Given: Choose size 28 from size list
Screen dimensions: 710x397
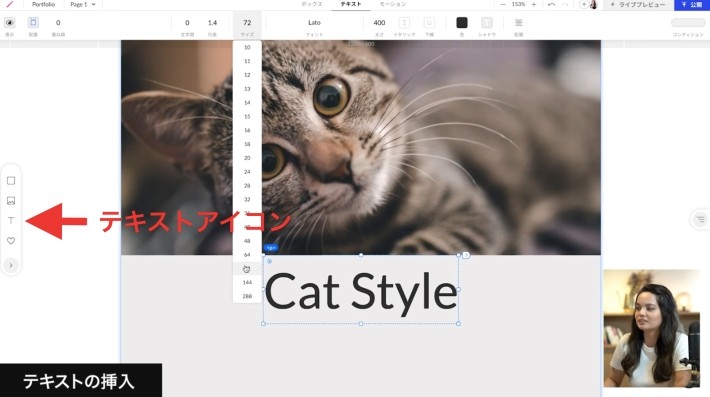Looking at the screenshot, I should coord(247,186).
